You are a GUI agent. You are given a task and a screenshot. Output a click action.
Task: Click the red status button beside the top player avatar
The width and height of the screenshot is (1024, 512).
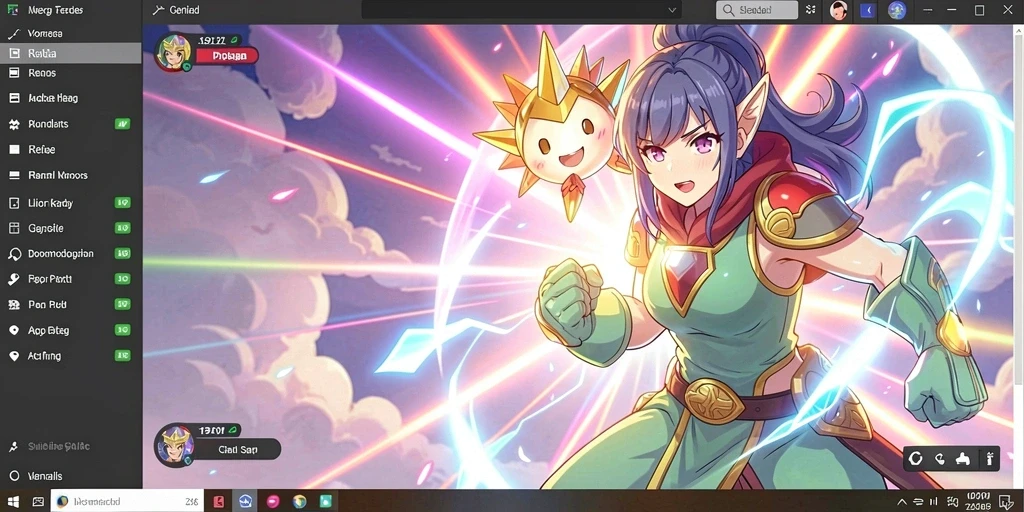pyautogui.click(x=227, y=56)
